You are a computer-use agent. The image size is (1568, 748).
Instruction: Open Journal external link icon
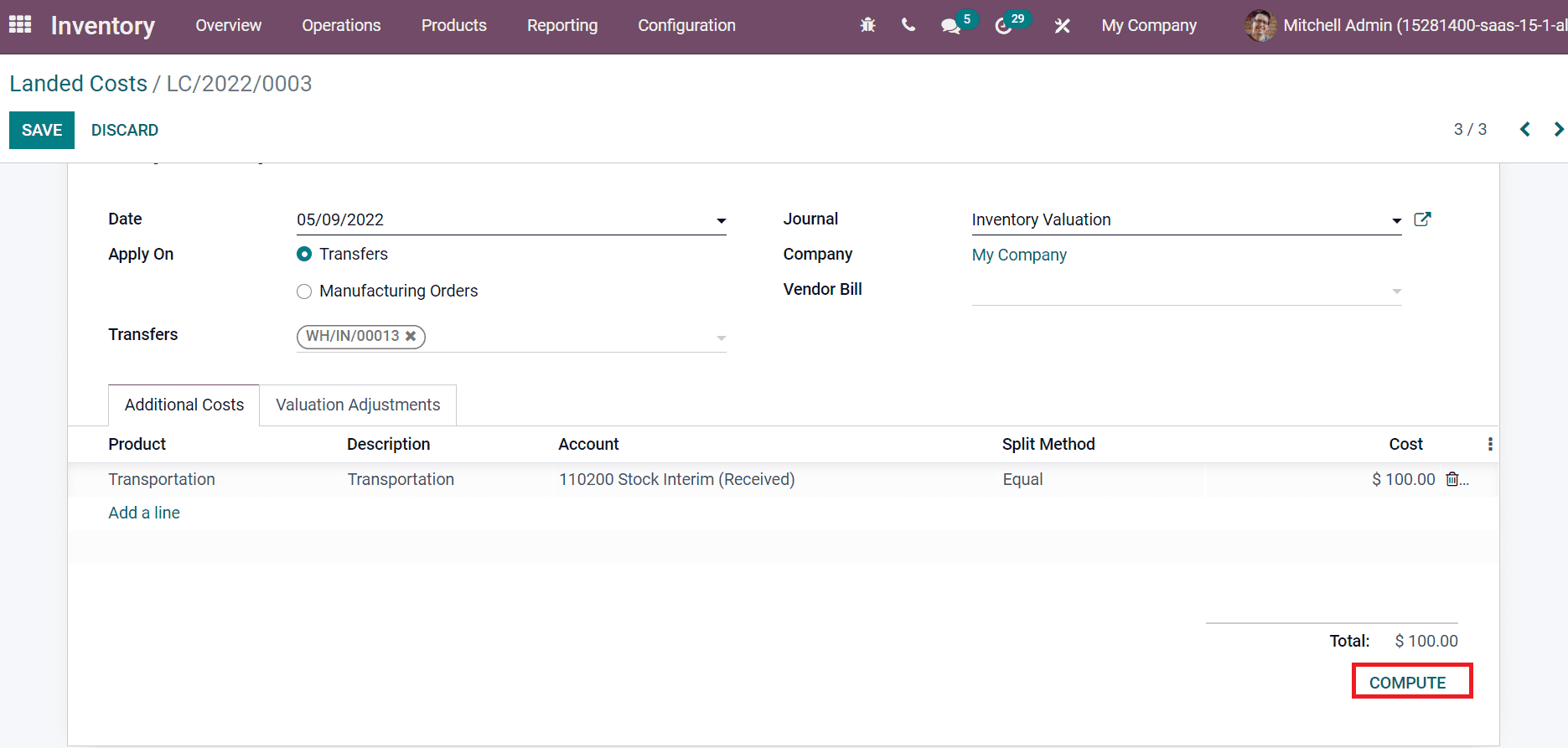(1422, 219)
